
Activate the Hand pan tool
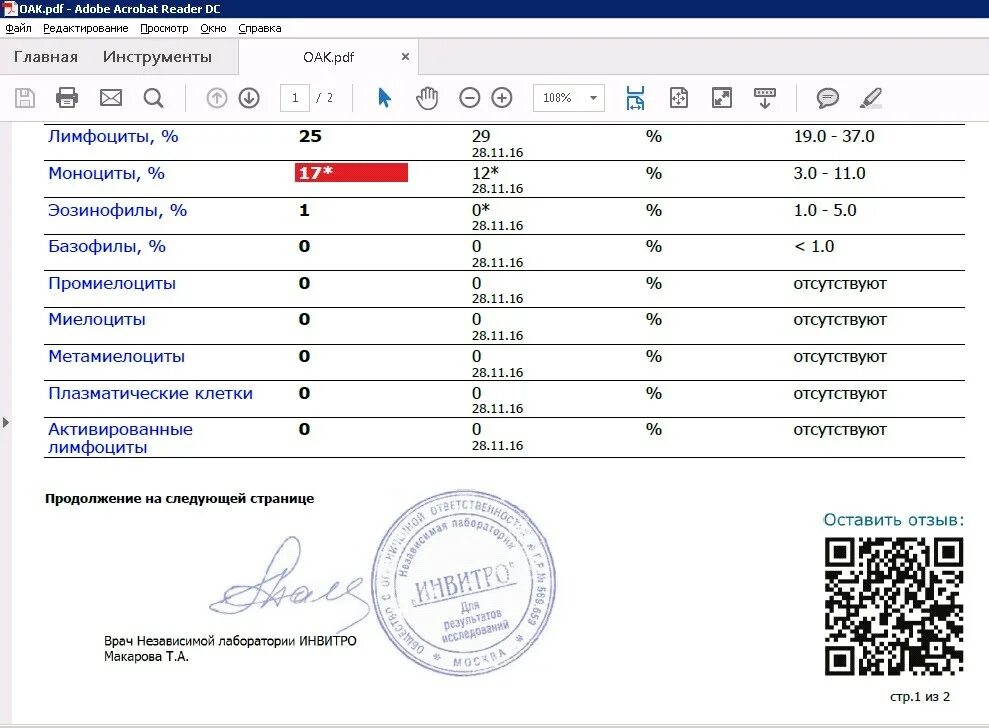pyautogui.click(x=427, y=98)
